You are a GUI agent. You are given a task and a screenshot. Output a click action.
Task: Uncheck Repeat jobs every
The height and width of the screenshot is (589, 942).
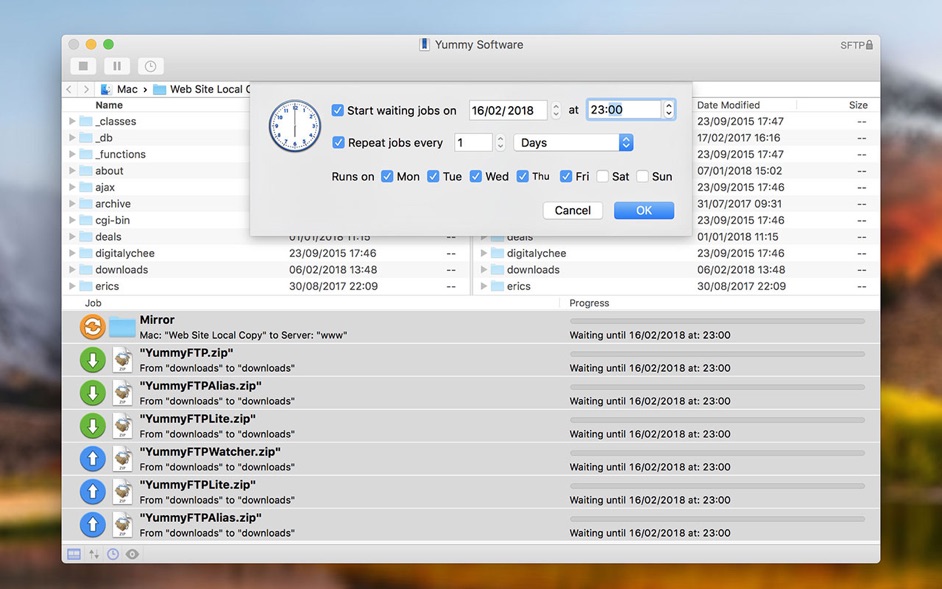point(338,142)
